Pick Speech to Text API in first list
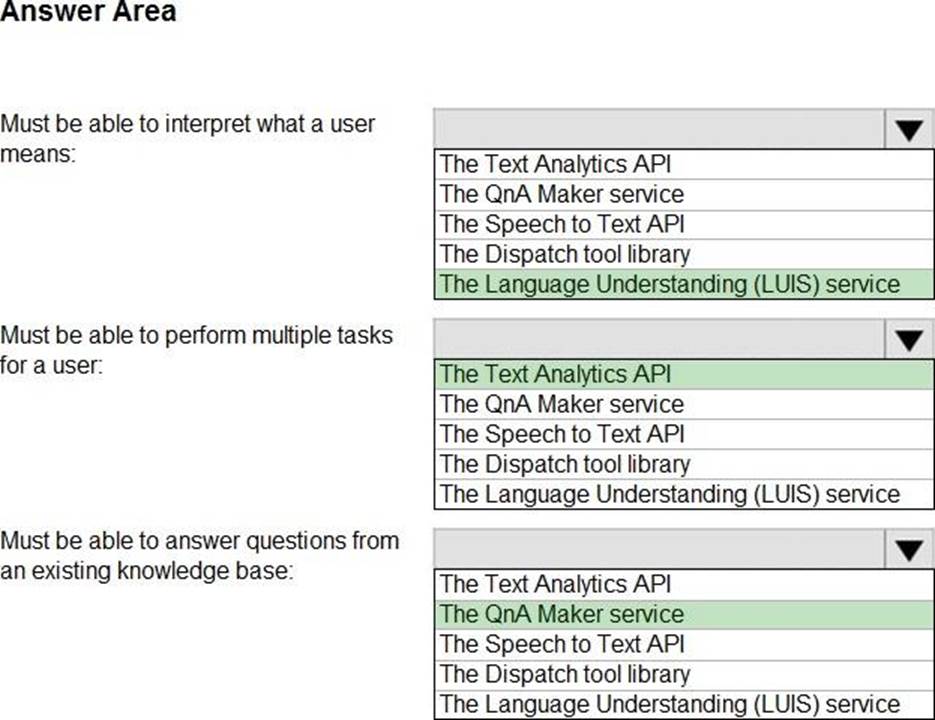This screenshot has height=720, width=935. click(x=684, y=224)
